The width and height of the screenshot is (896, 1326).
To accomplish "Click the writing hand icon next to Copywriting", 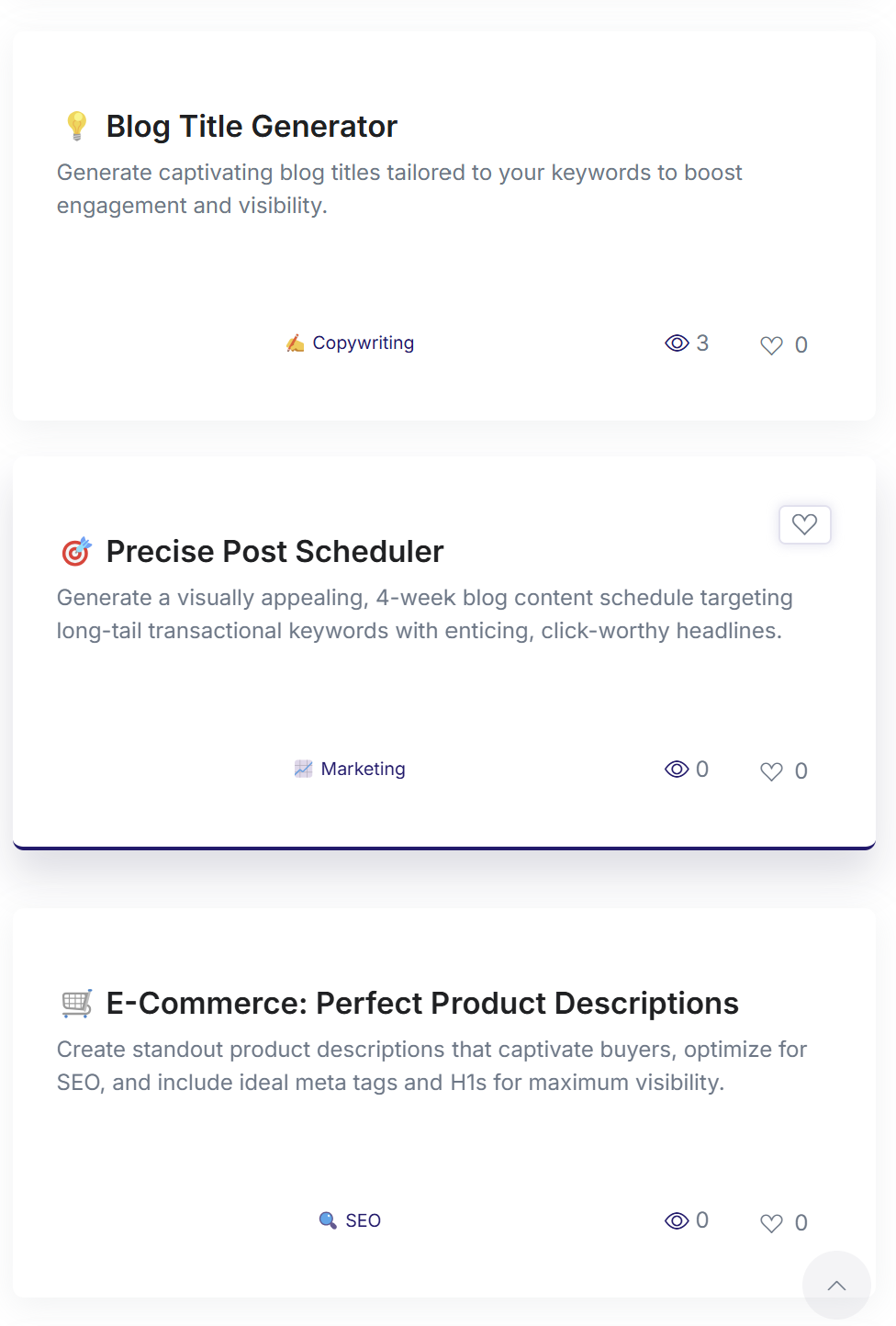I will coord(295,343).
